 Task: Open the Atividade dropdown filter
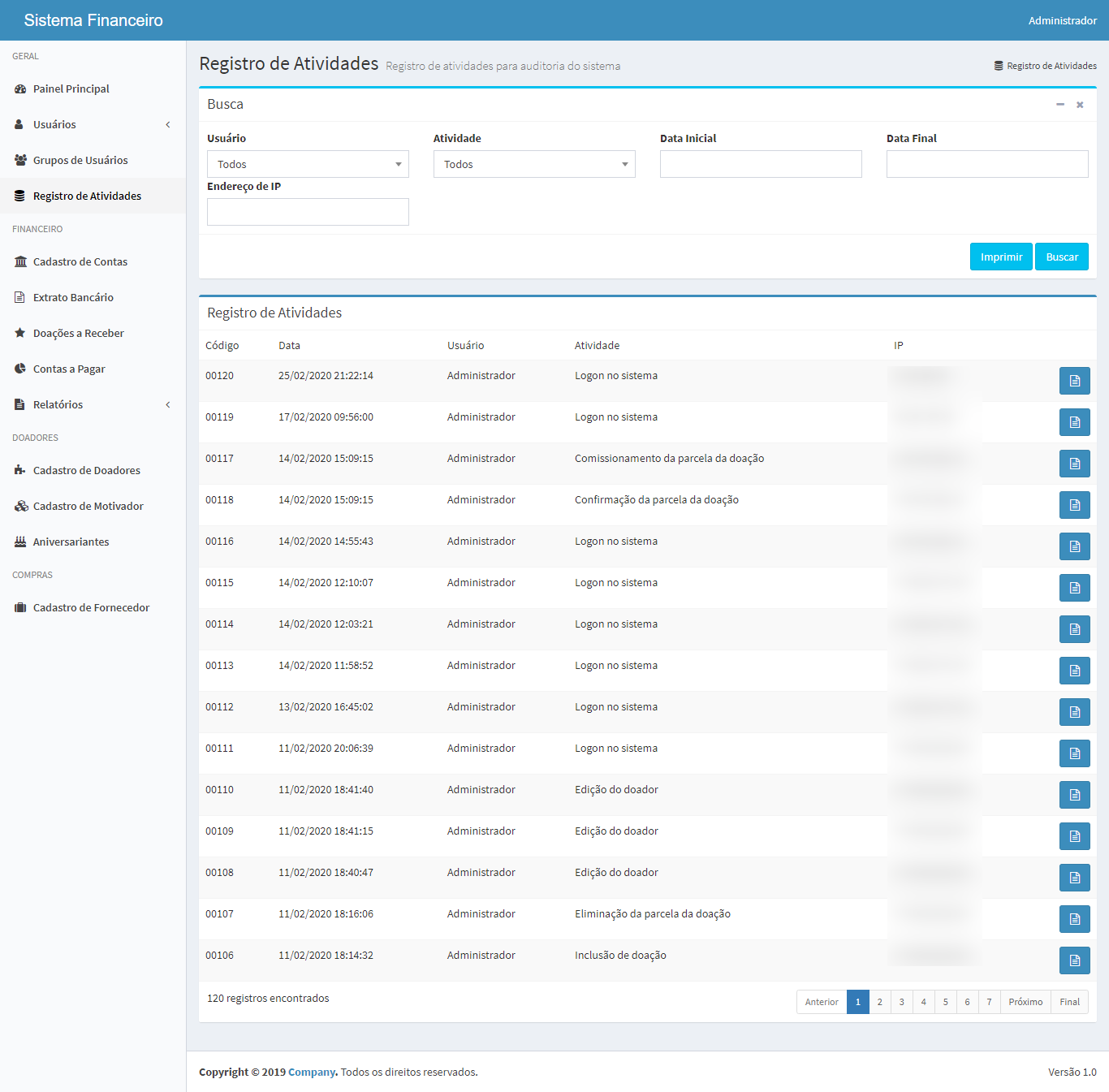(534, 164)
